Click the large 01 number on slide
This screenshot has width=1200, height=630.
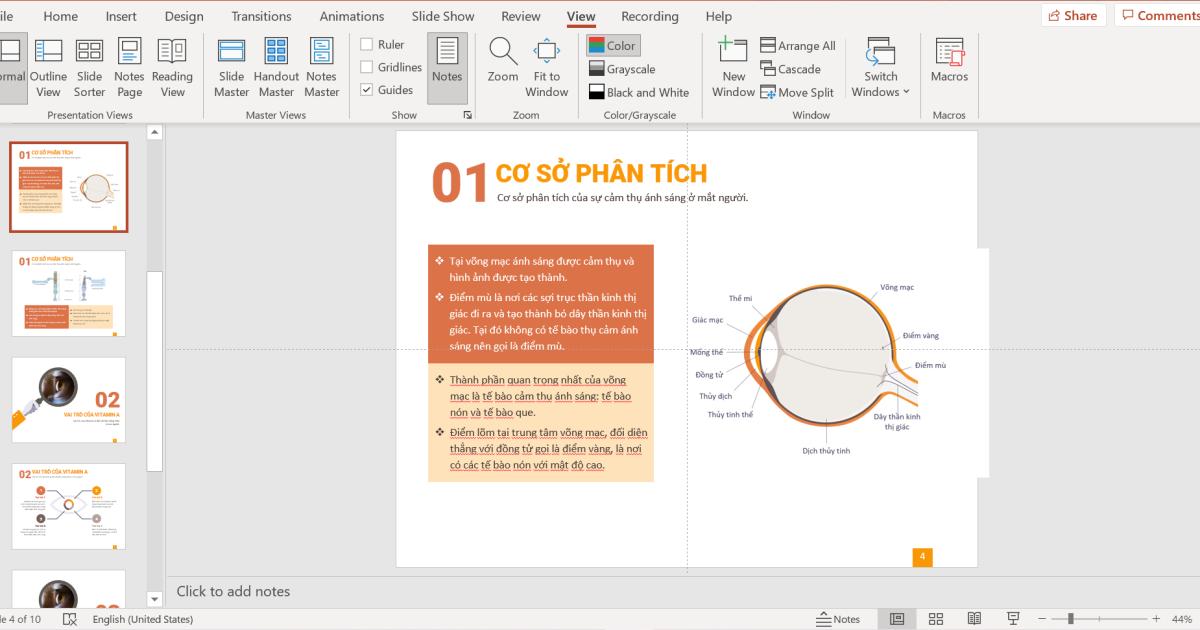[x=460, y=183]
